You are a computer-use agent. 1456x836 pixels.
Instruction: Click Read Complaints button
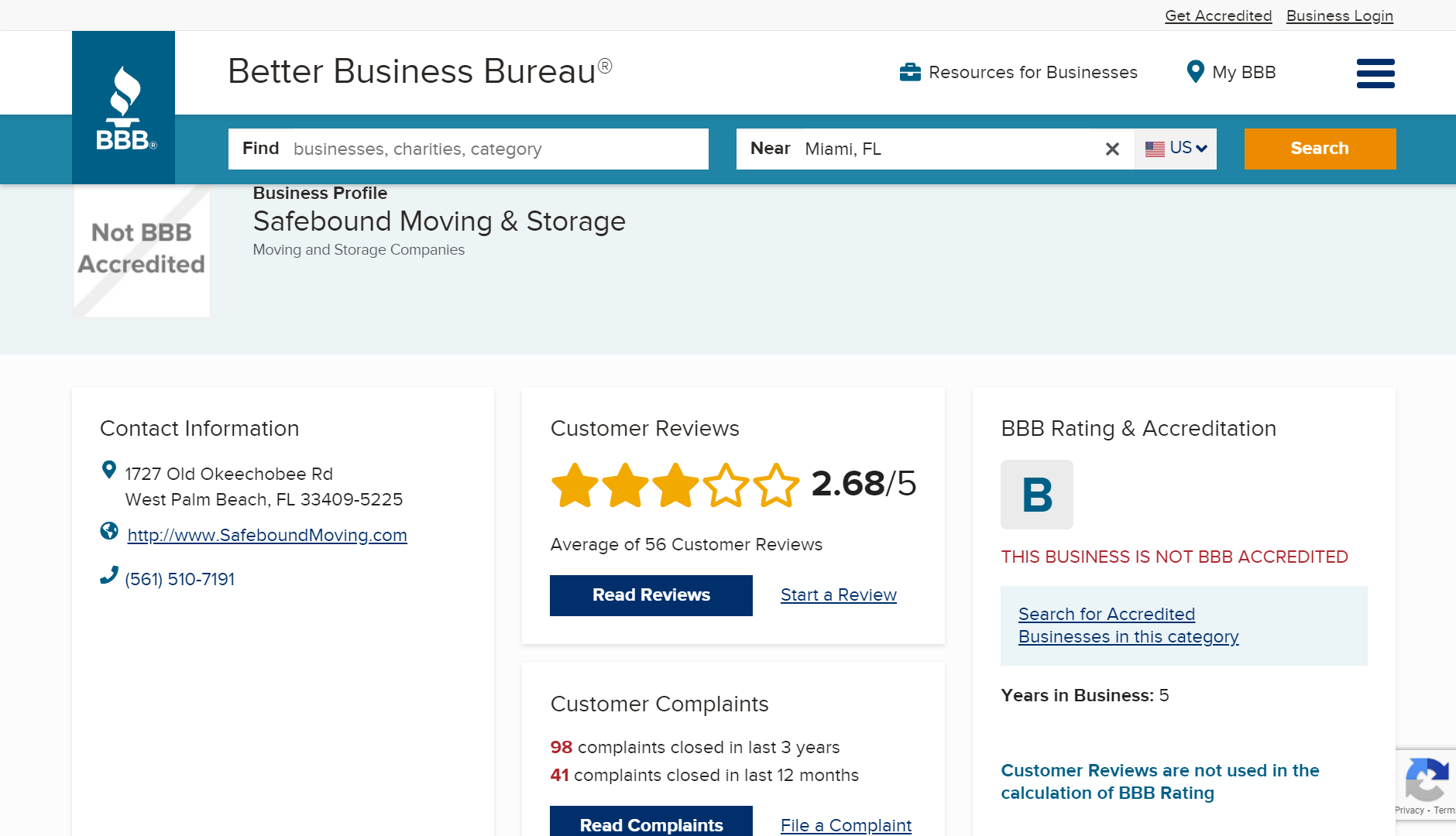click(651, 822)
